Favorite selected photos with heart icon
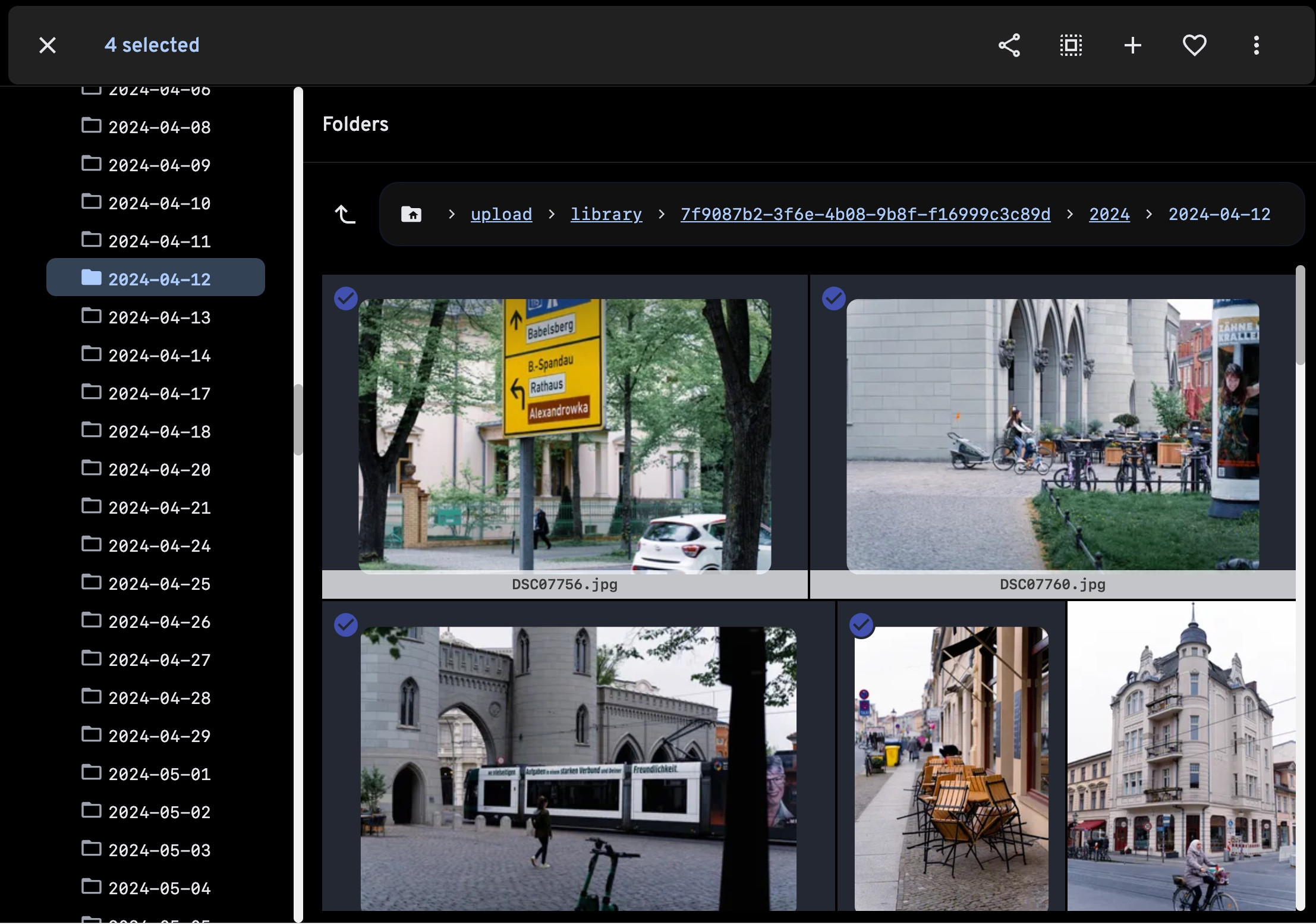The width and height of the screenshot is (1316, 924). coord(1195,45)
